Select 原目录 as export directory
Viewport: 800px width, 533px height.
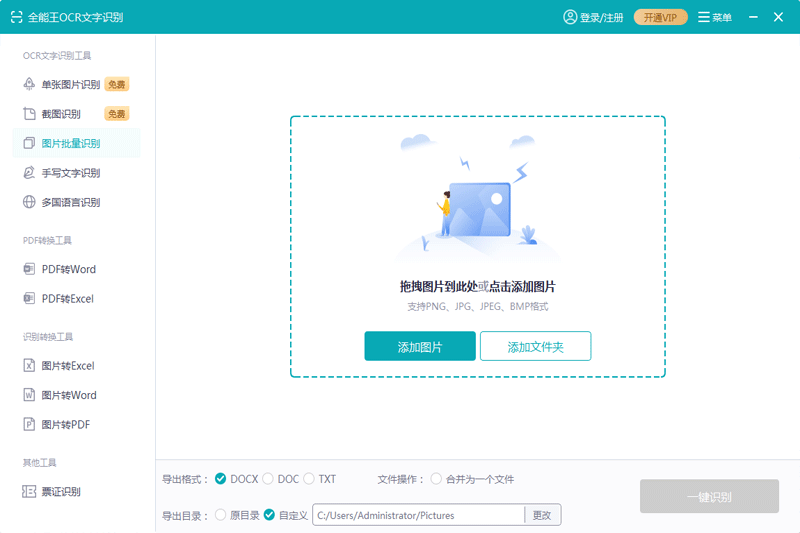click(x=220, y=515)
